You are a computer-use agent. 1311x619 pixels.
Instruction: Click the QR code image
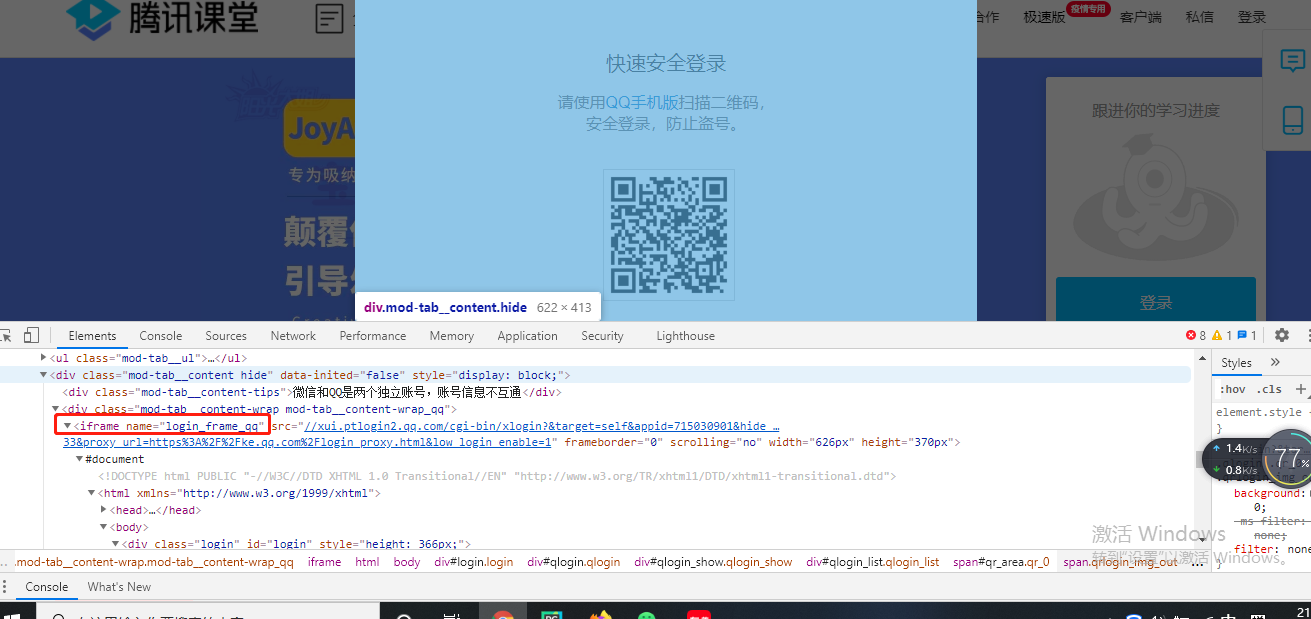(x=669, y=235)
